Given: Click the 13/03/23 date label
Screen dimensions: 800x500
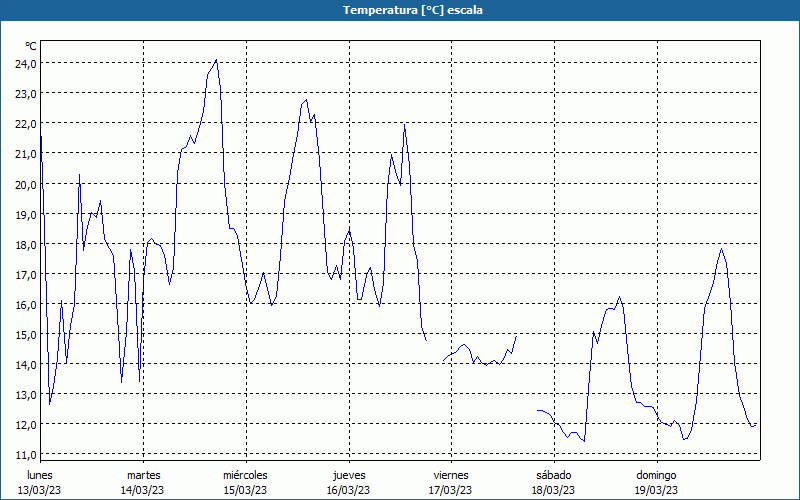Looking at the screenshot, I should [x=40, y=491].
